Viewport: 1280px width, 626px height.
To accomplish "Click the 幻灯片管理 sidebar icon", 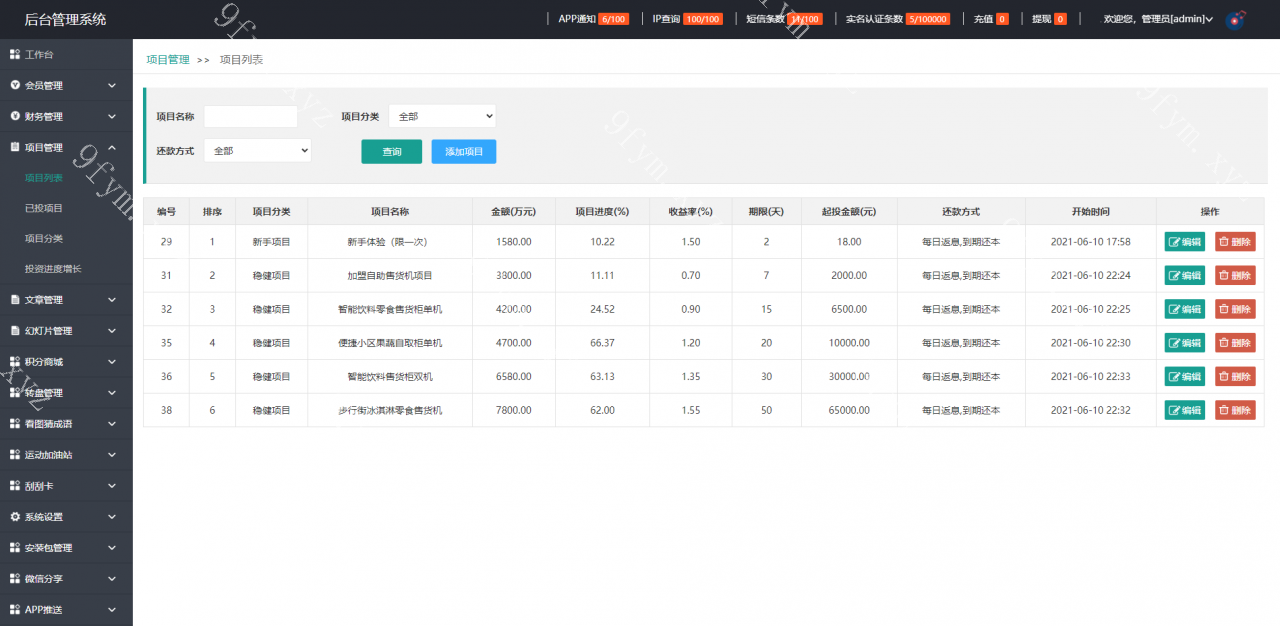I will pos(15,330).
